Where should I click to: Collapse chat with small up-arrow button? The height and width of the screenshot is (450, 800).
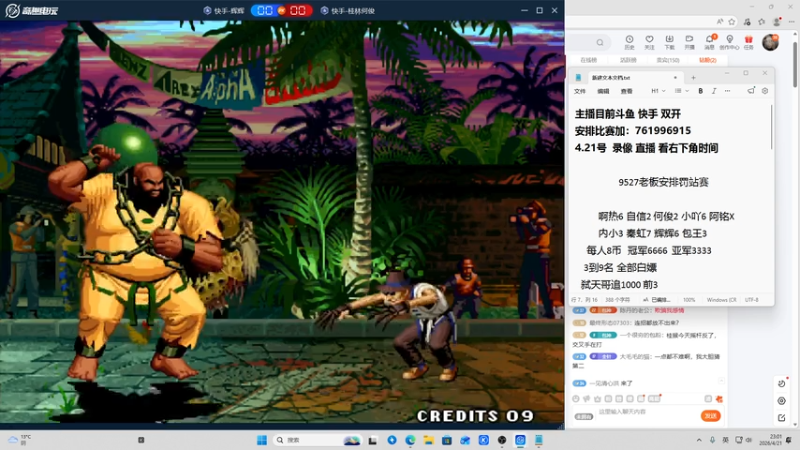coord(721,381)
